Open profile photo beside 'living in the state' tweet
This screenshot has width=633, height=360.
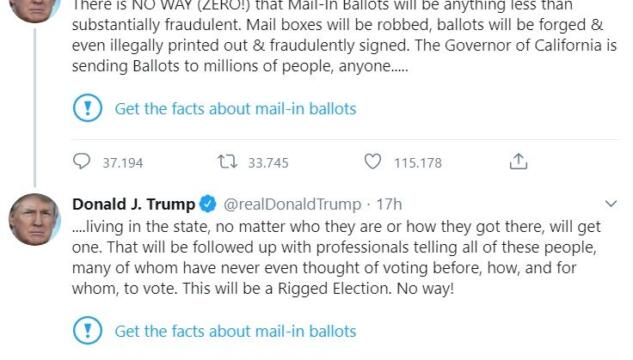[35, 220]
